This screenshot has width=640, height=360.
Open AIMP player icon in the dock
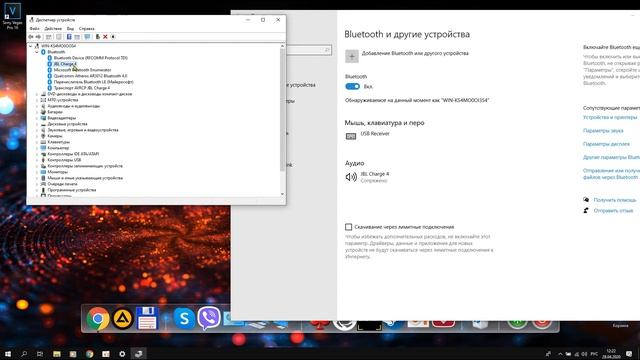pos(123,319)
